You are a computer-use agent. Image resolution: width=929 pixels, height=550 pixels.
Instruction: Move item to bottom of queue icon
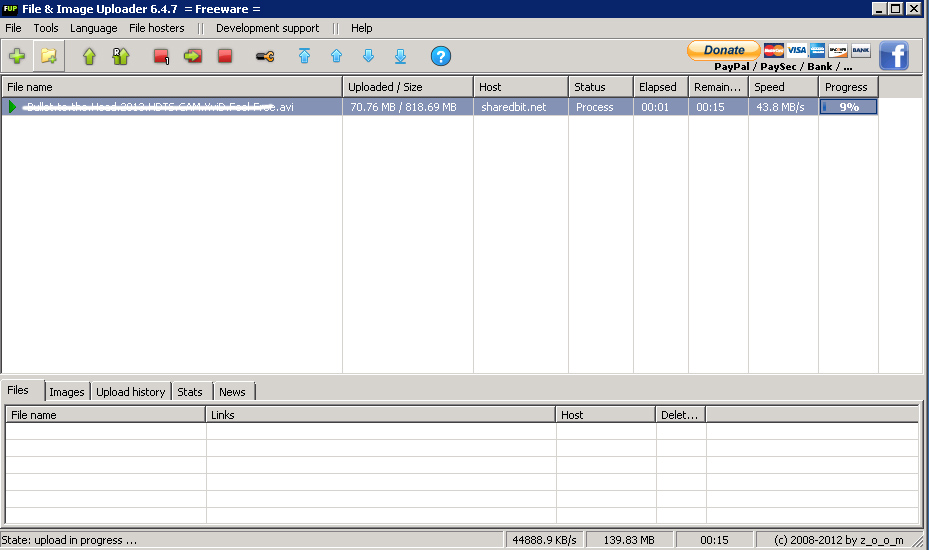400,56
